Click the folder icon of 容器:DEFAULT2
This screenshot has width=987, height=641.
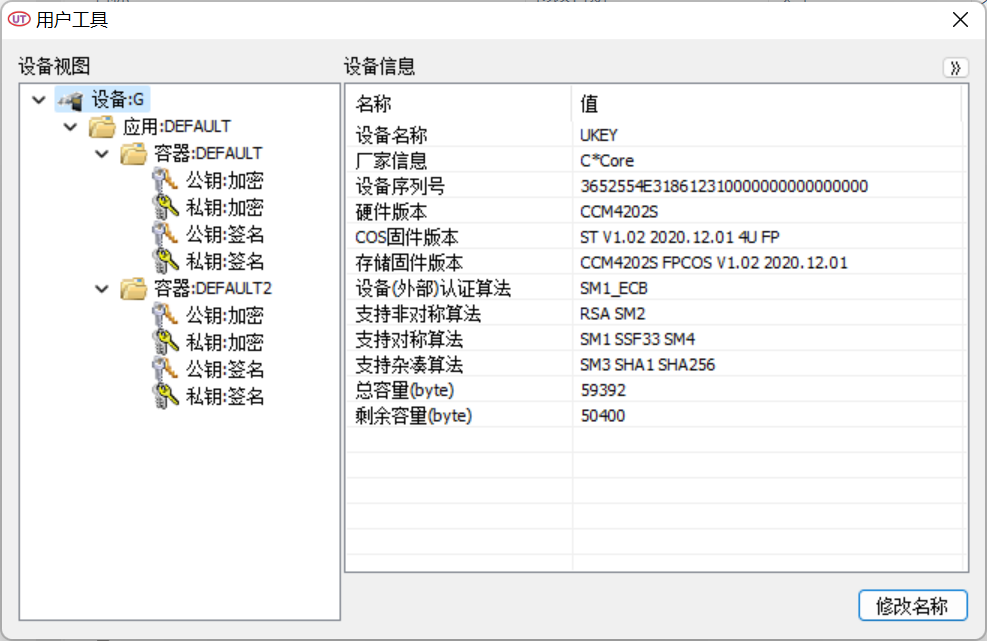coord(133,289)
